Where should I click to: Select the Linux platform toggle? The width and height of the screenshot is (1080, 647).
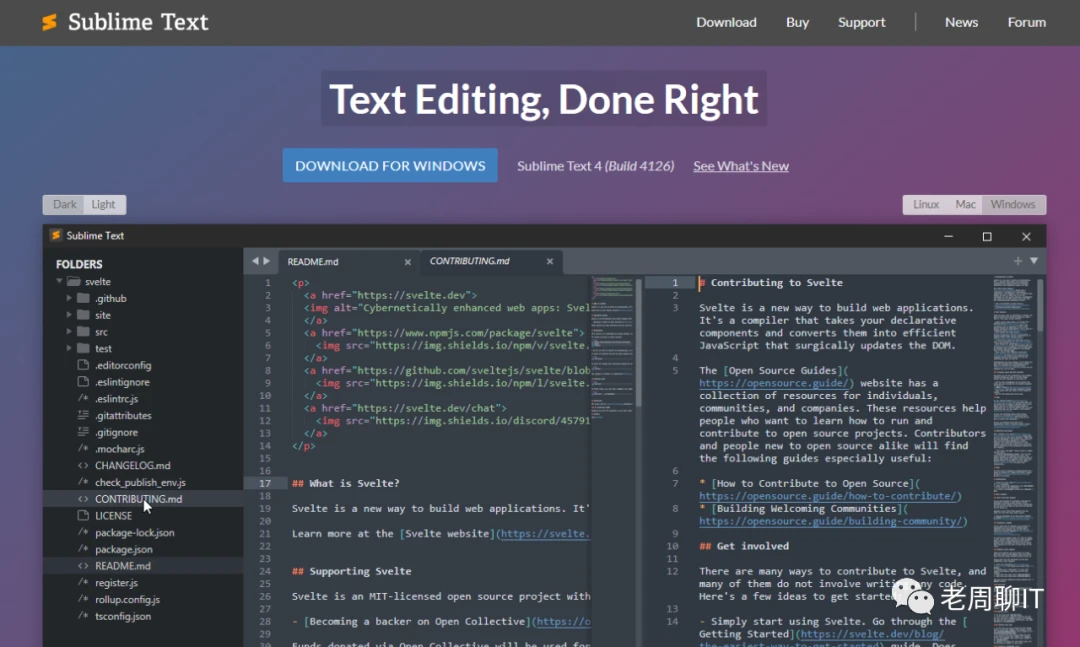[x=926, y=205]
